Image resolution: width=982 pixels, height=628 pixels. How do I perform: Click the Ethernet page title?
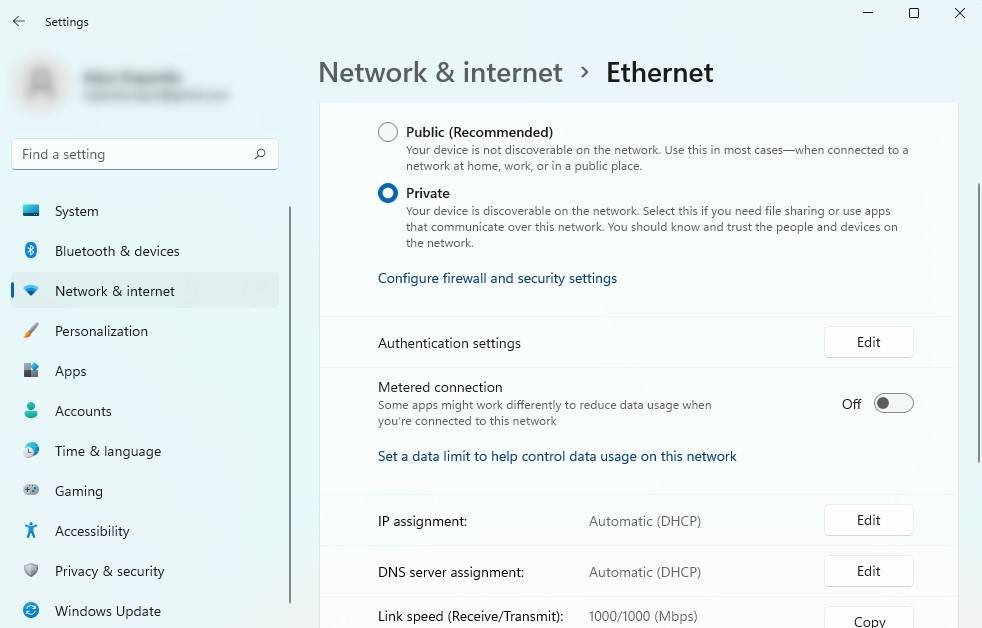pyautogui.click(x=659, y=73)
